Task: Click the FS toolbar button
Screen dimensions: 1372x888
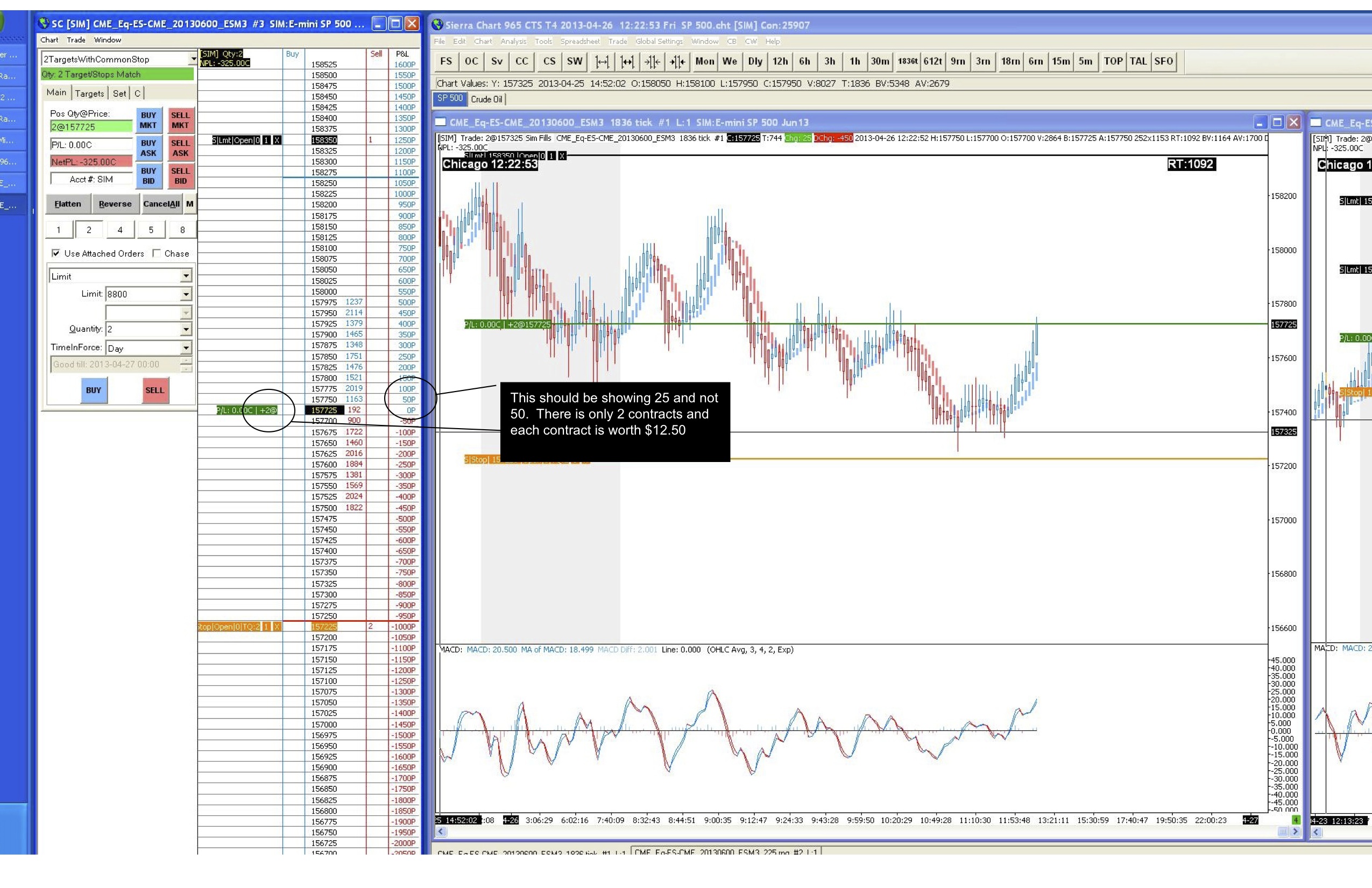Action: pos(445,61)
